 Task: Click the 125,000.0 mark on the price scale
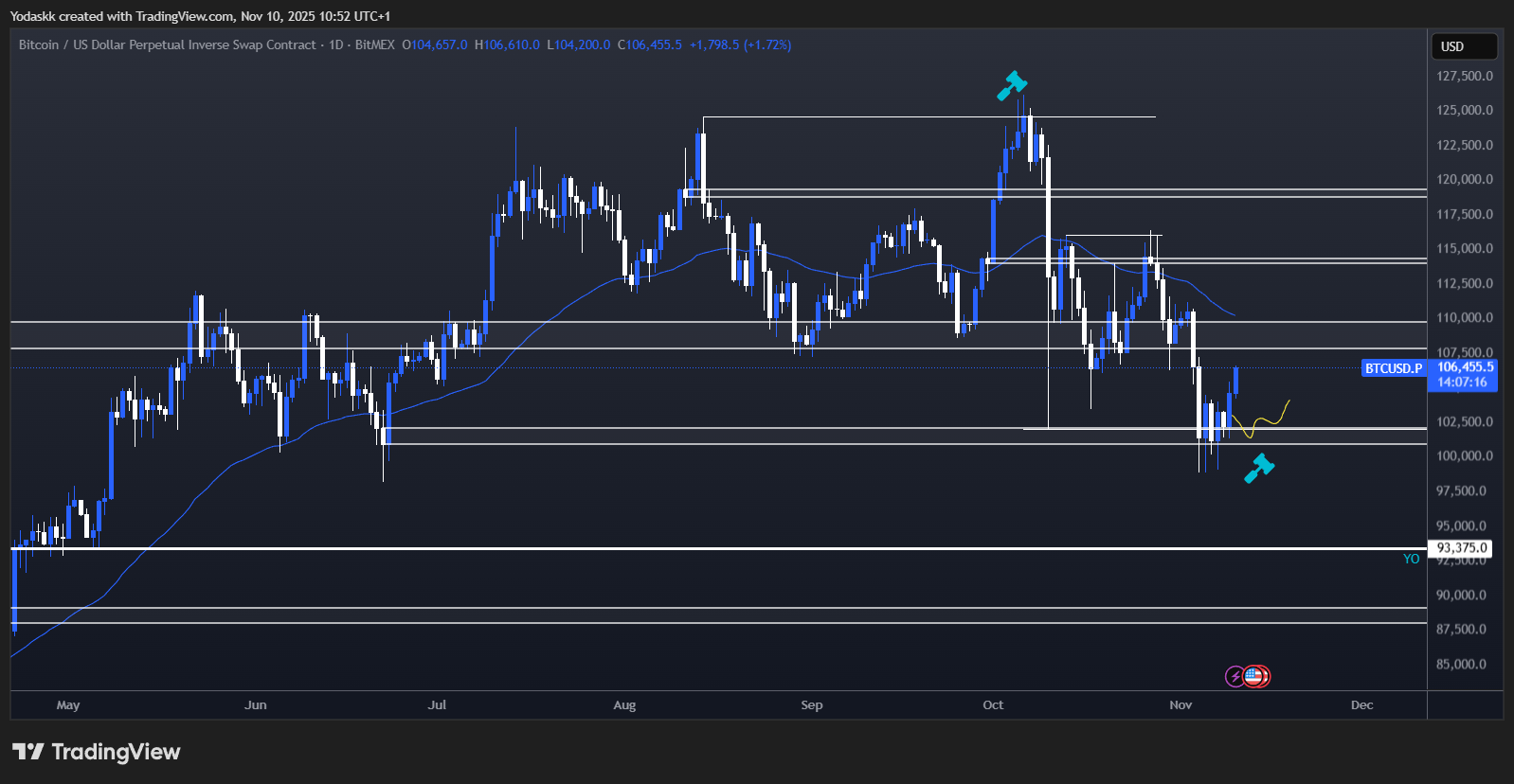click(x=1464, y=110)
